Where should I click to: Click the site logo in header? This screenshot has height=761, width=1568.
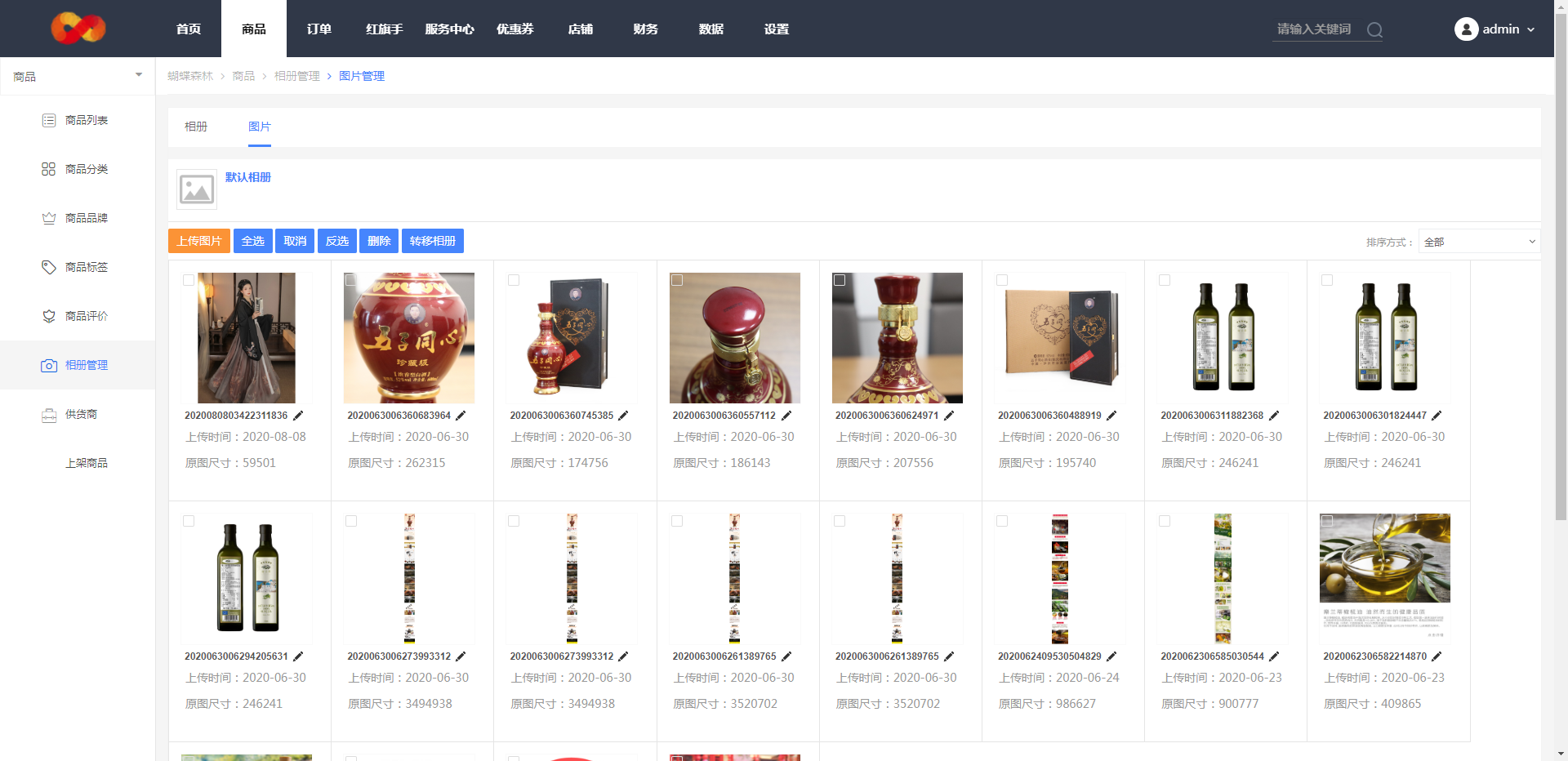(78, 29)
